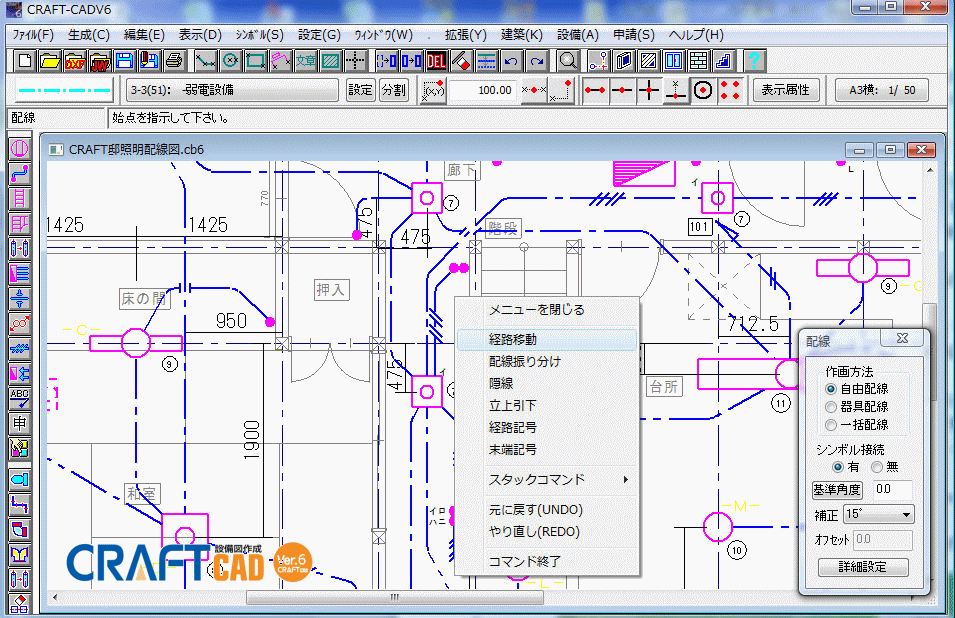Select 一括配線 drawing method
Viewport: 955px width, 618px height.
pos(857,424)
